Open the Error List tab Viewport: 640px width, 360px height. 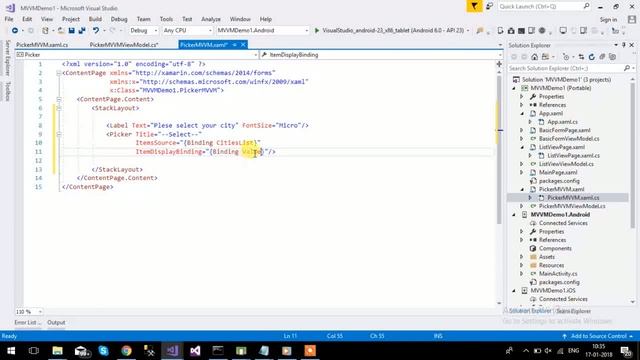[27, 322]
